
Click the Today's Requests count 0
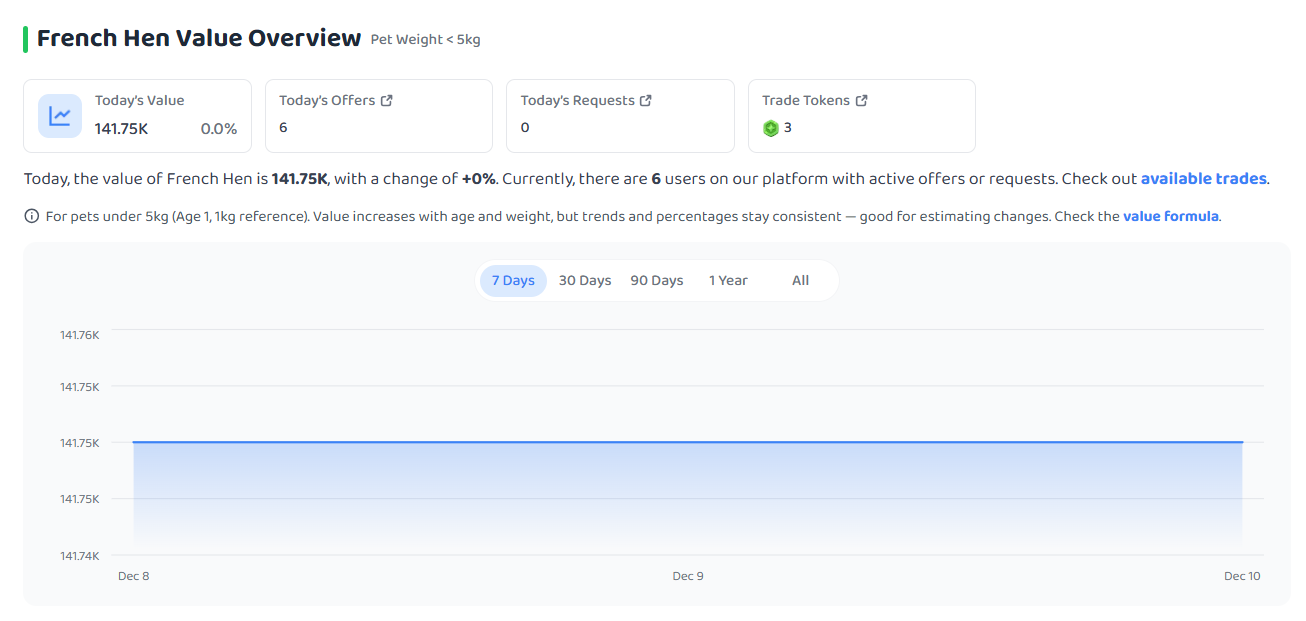coord(525,128)
